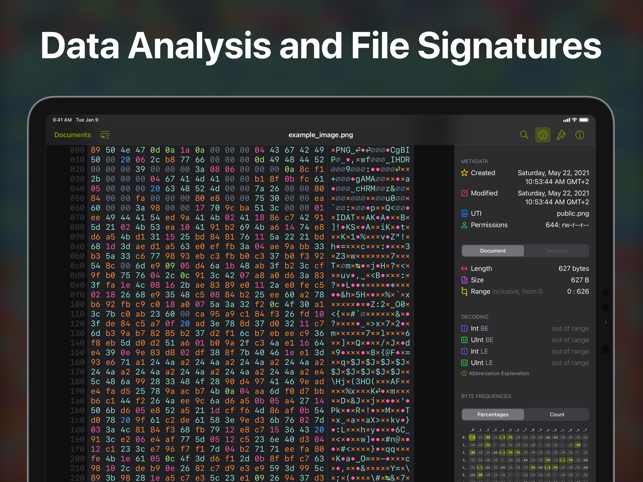
Task: Select the Int BE decoding row
Action: tap(480, 328)
